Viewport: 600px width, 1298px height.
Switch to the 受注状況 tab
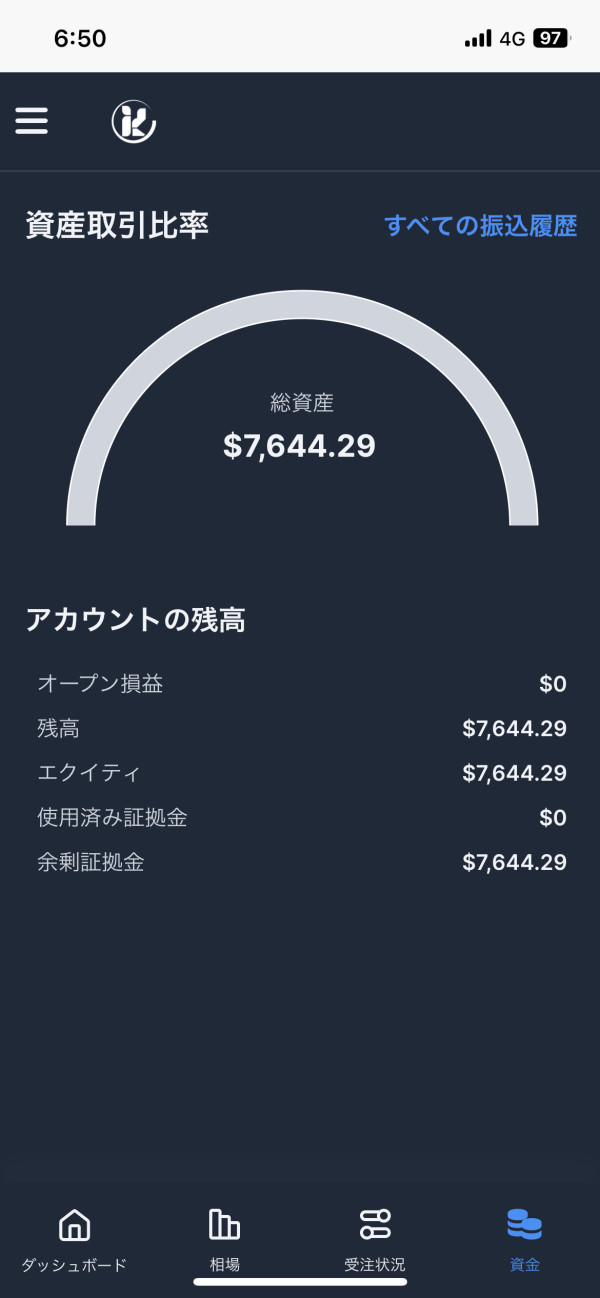(375, 1265)
